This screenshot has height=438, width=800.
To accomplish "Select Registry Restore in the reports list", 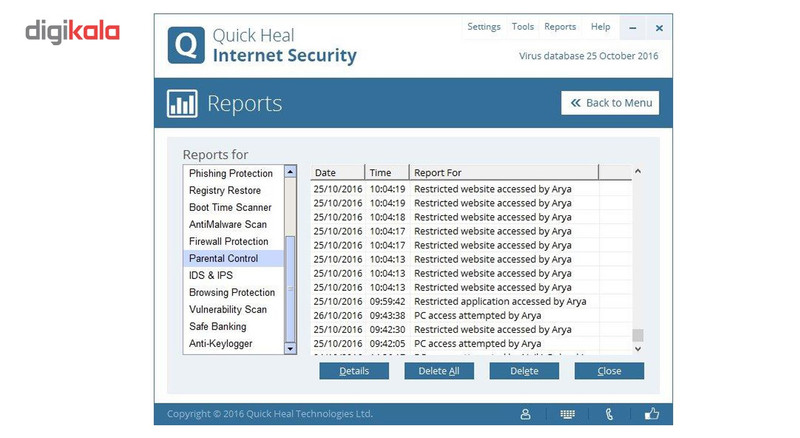I will point(233,190).
